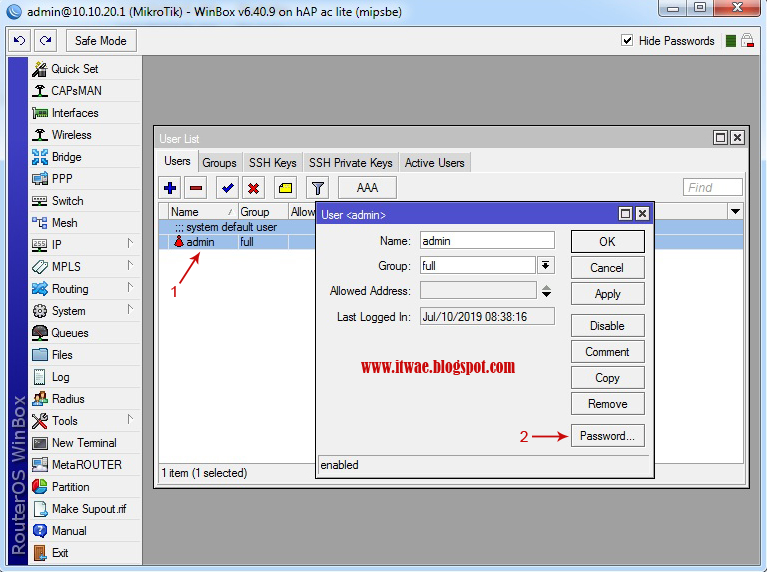Remove user with the red minus icon
767x572 pixels.
point(196,188)
